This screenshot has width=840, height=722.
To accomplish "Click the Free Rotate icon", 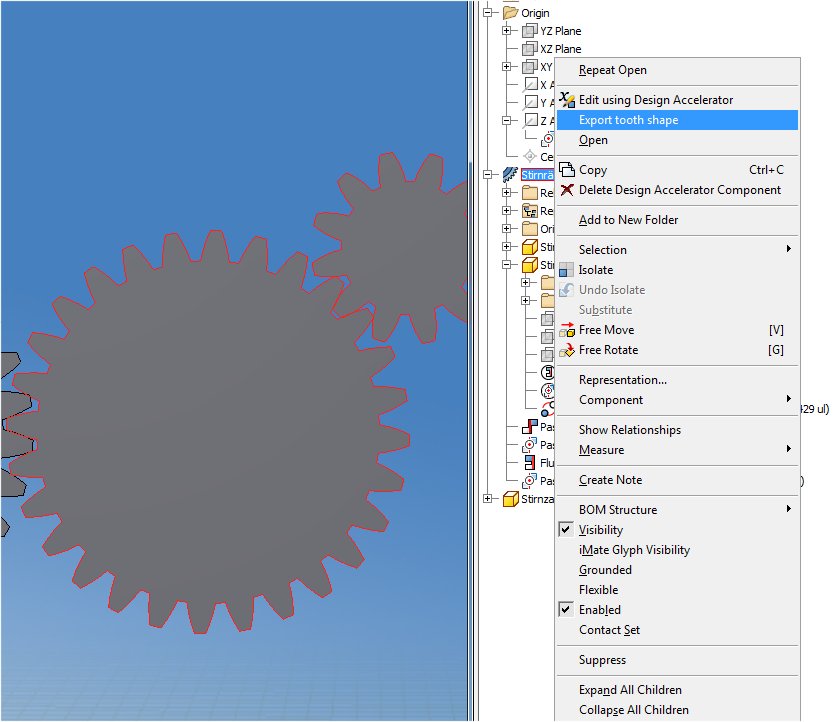I will [567, 350].
